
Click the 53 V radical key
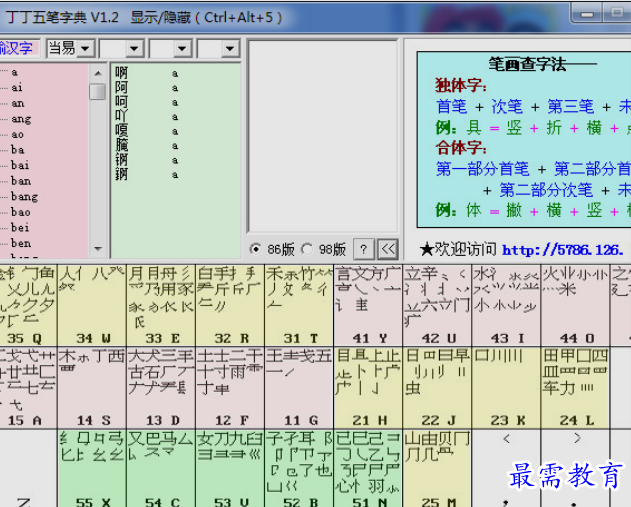230,468
